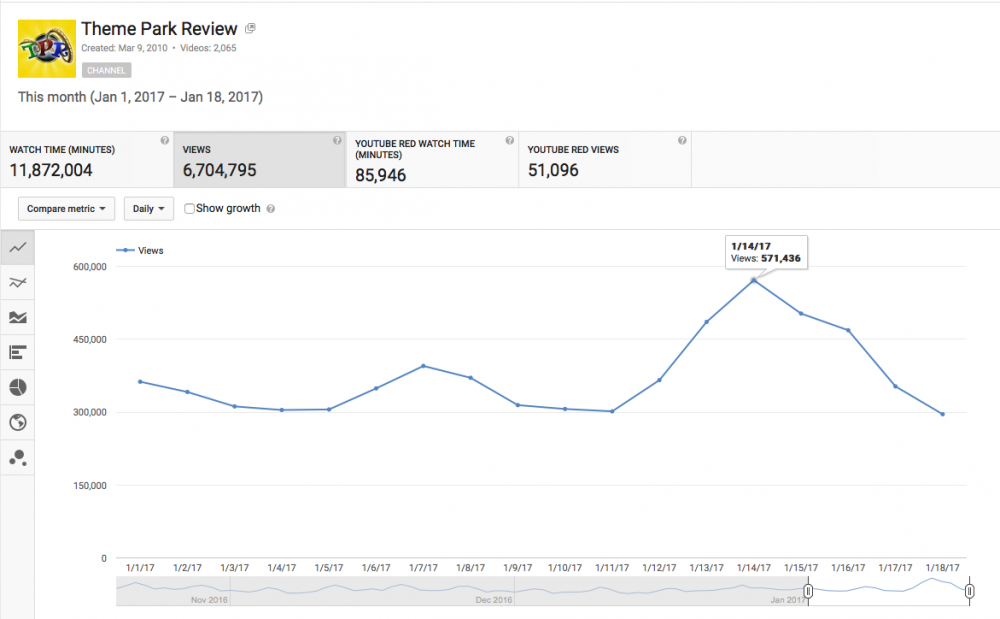Select the line chart view icon

click(x=17, y=247)
